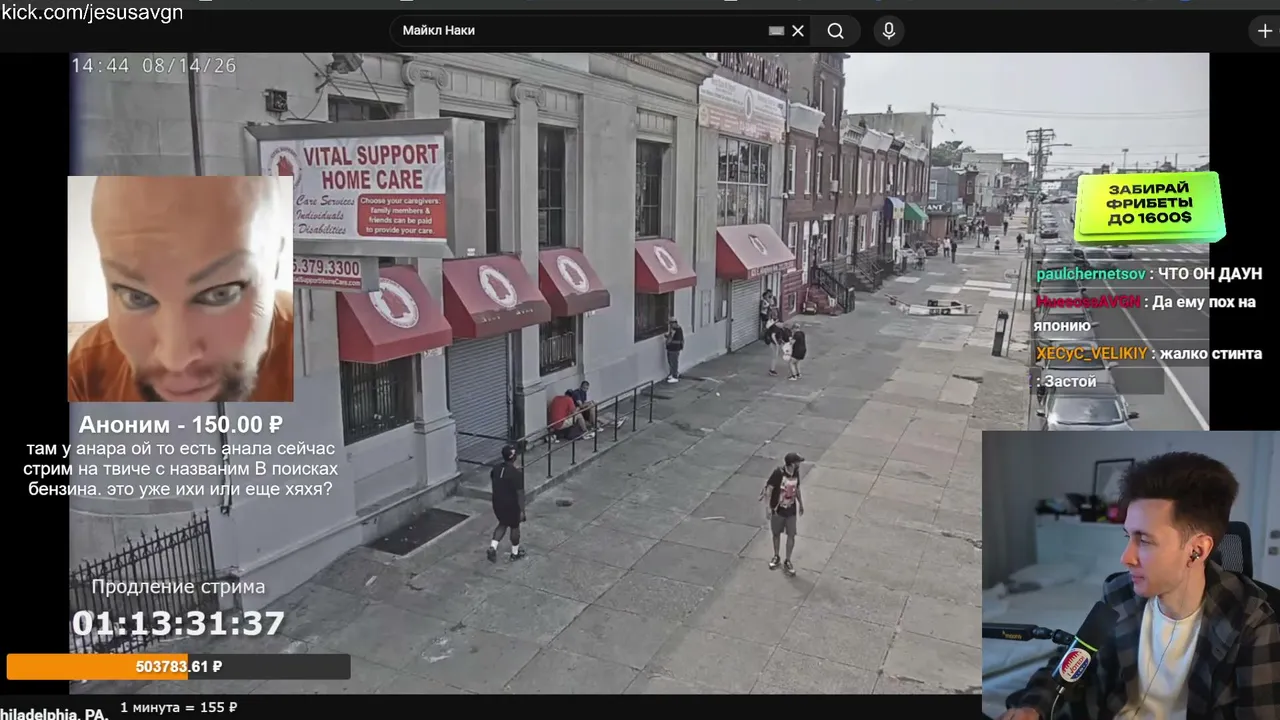Click the Аноним - 150.00 ₽ donation title
The width and height of the screenshot is (1280, 720).
pos(180,425)
